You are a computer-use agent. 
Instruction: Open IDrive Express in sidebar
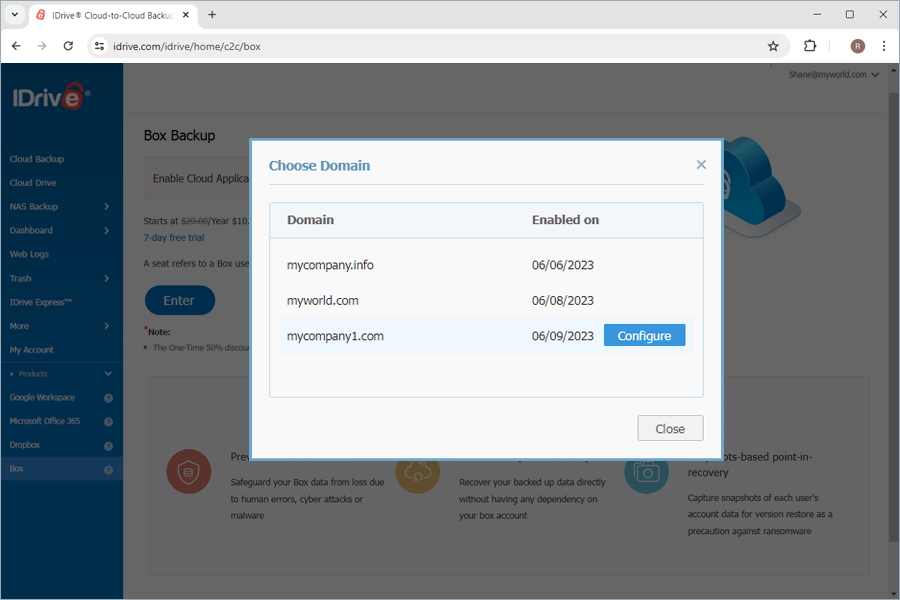click(x=41, y=302)
